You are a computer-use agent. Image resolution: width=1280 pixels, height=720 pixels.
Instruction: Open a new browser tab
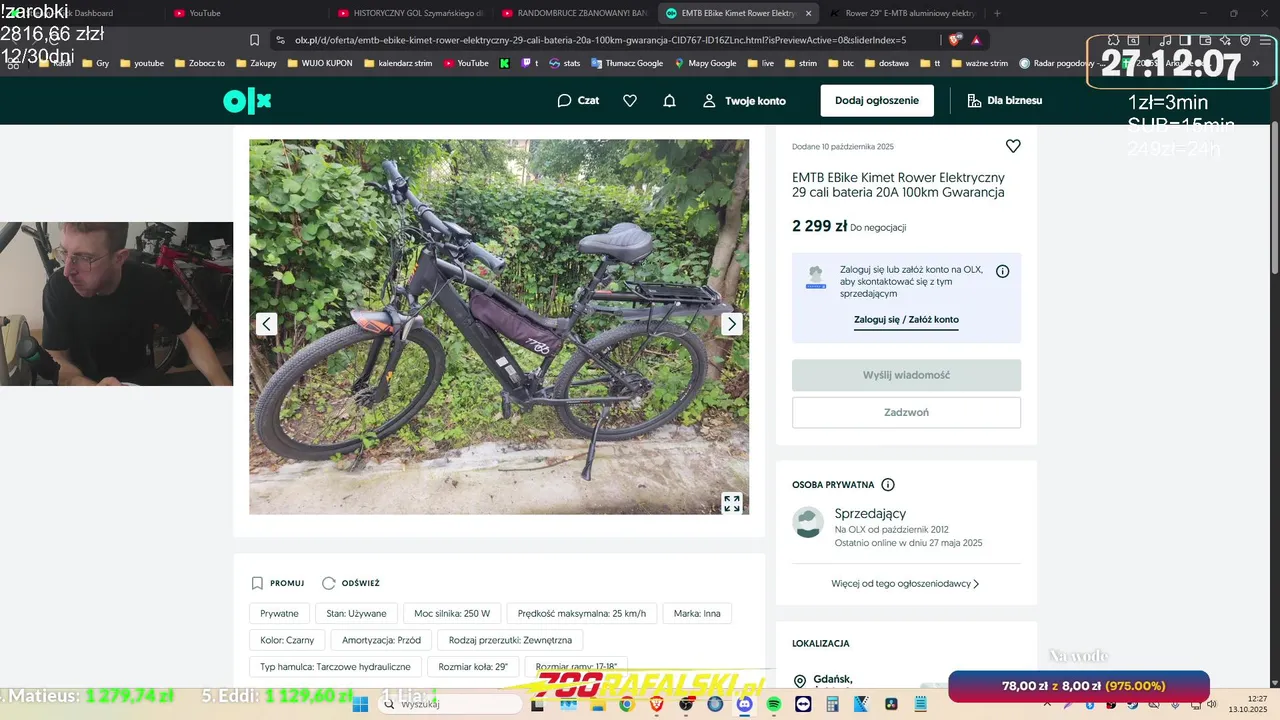[997, 13]
